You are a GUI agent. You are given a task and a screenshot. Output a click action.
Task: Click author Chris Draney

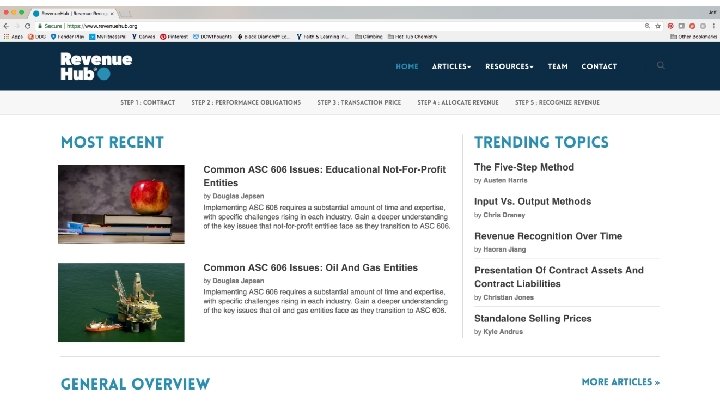[x=504, y=215]
